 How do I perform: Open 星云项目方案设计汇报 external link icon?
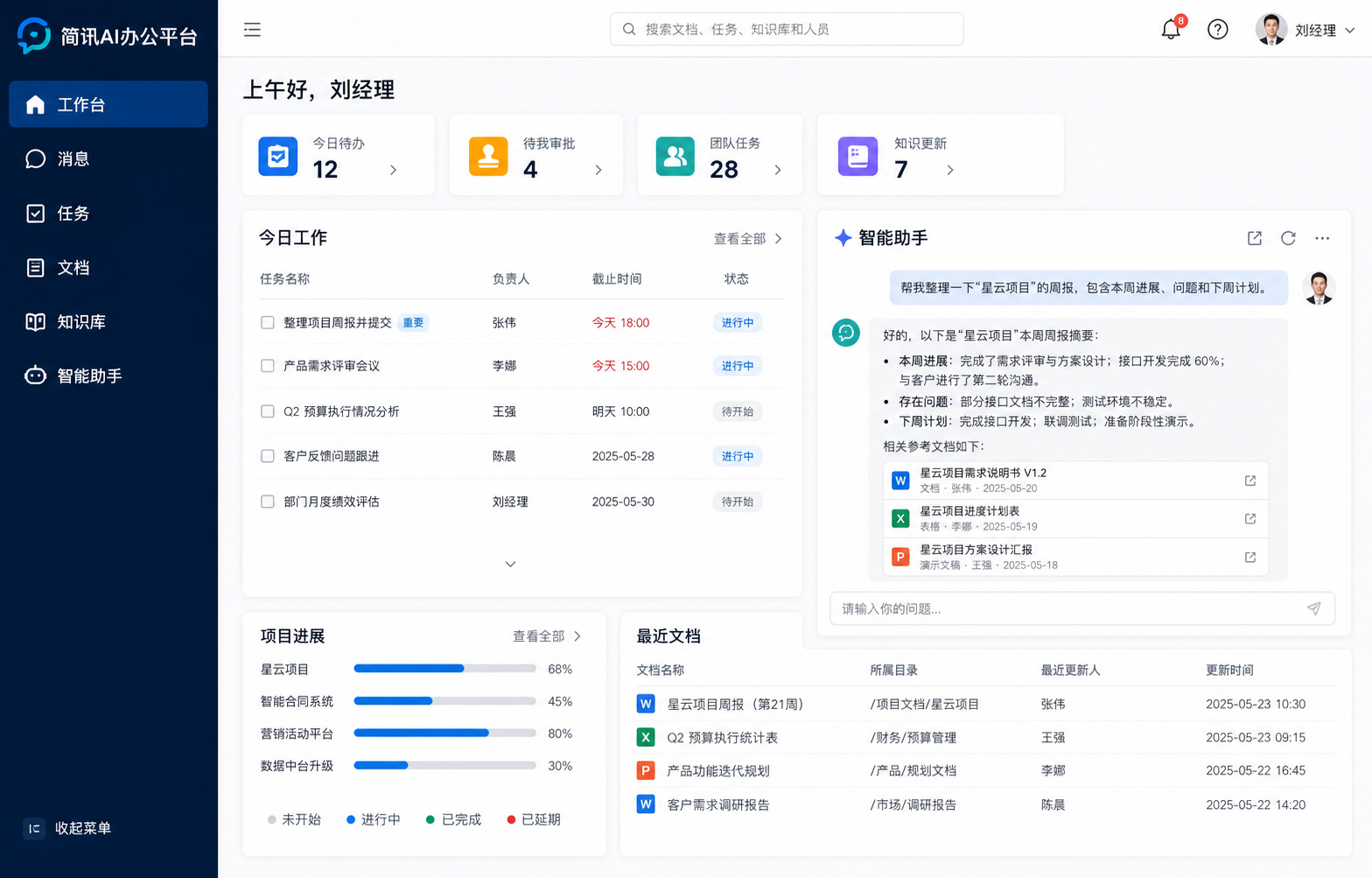click(1250, 558)
